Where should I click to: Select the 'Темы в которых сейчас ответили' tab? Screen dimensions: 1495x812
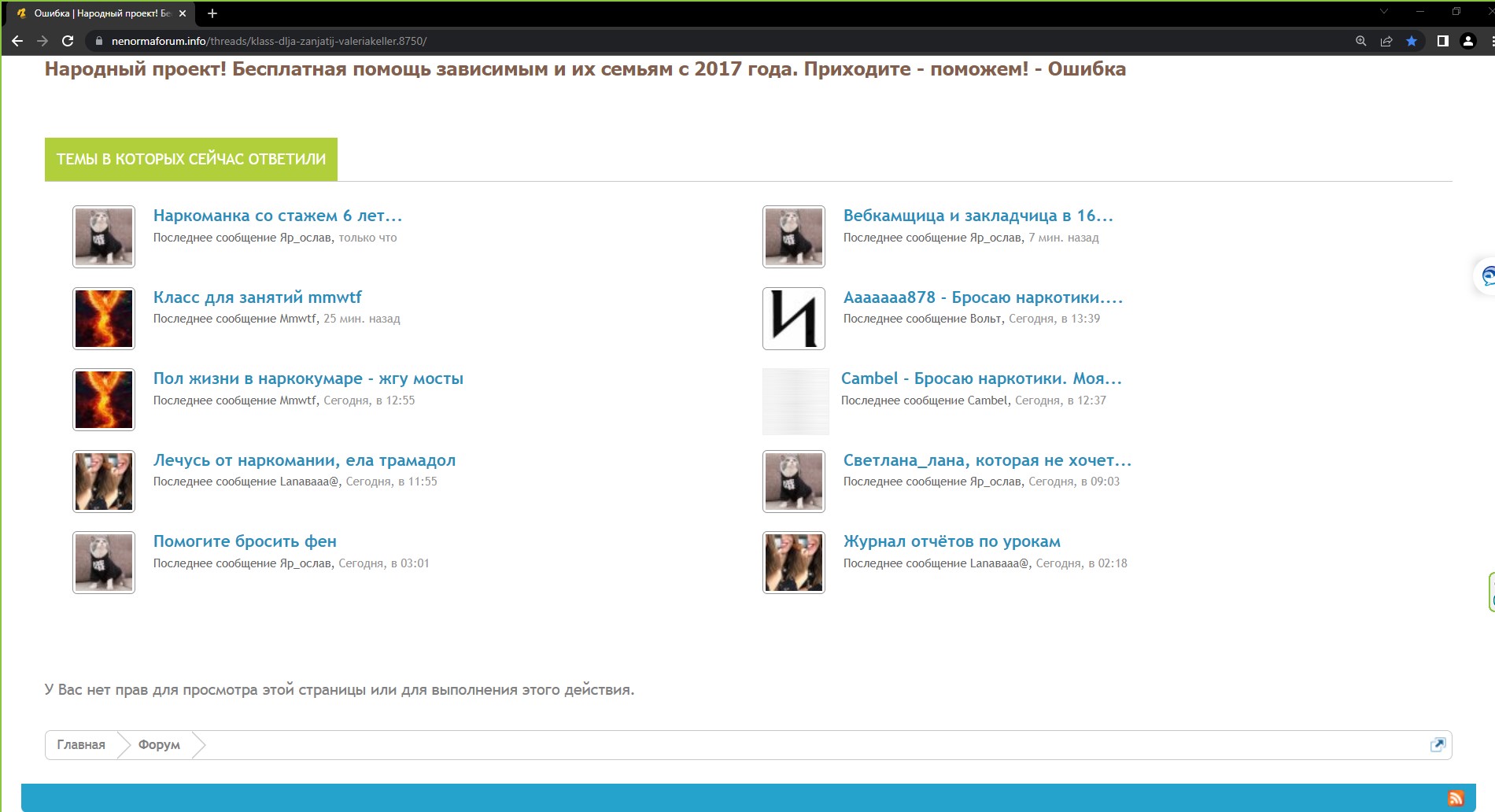point(191,159)
